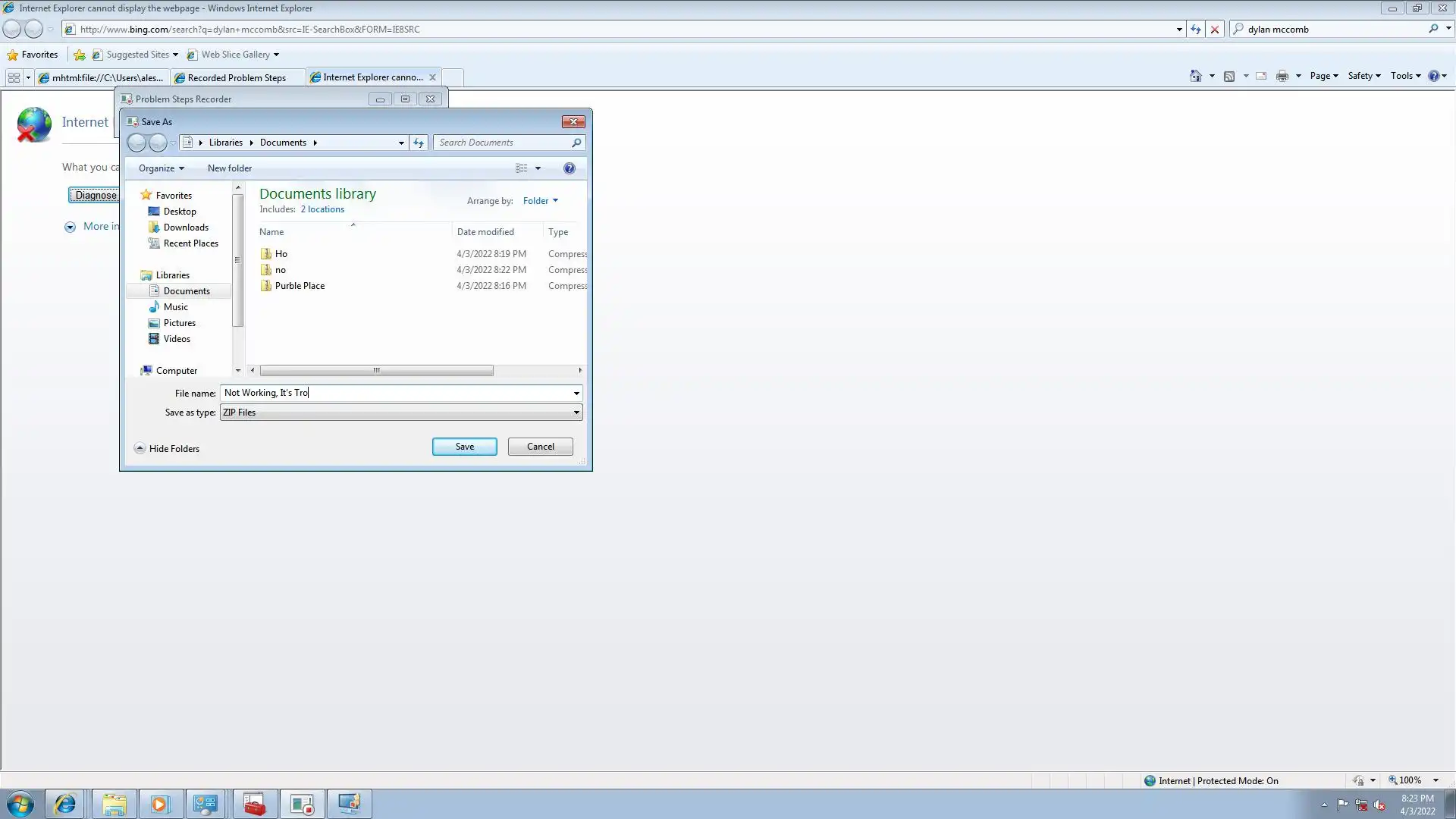This screenshot has height=819, width=1456.
Task: Switch to Recorded Problem Steps tab
Action: click(236, 77)
